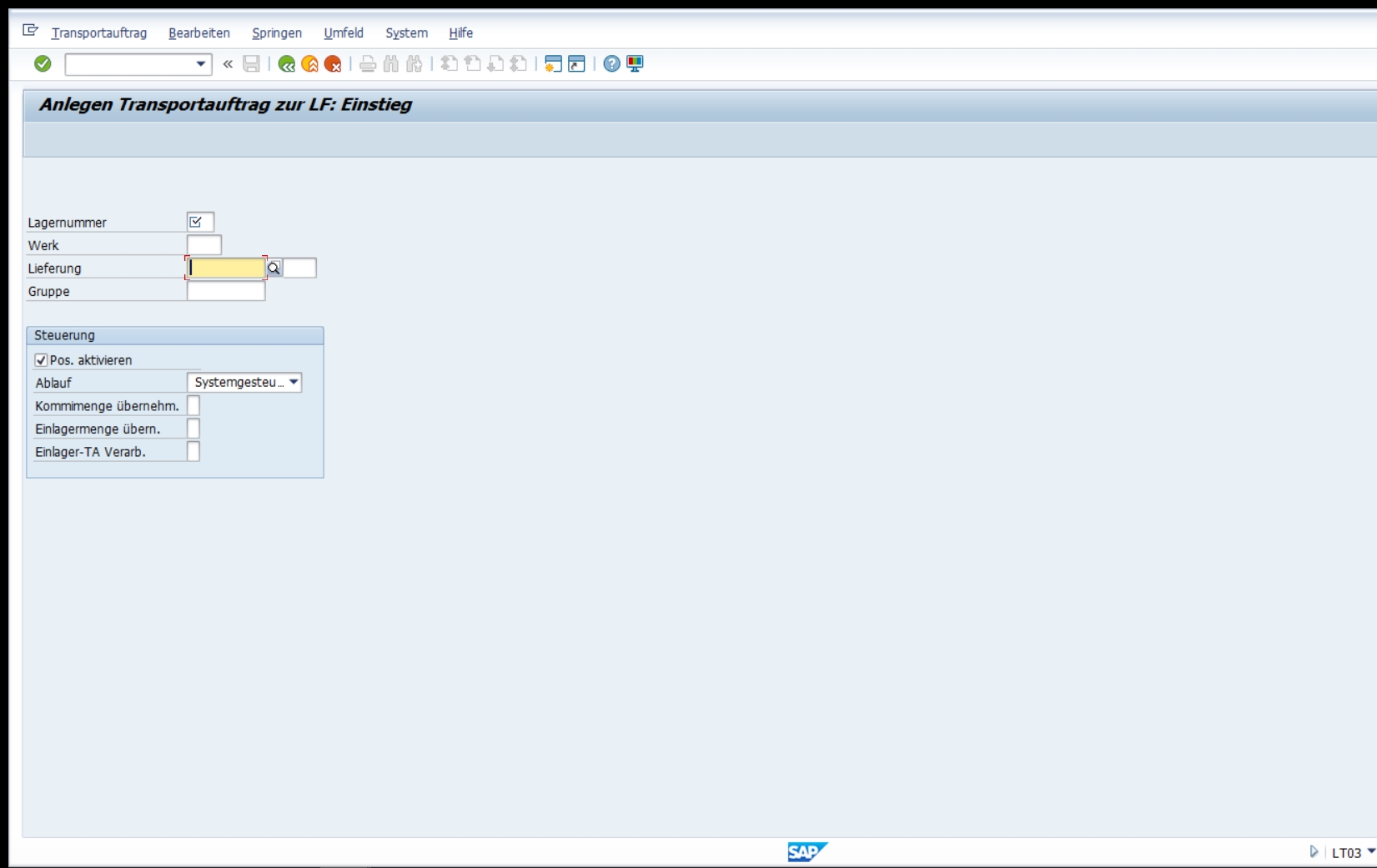The height and width of the screenshot is (868, 1377).
Task: Click the Save diskette icon
Action: pos(251,63)
